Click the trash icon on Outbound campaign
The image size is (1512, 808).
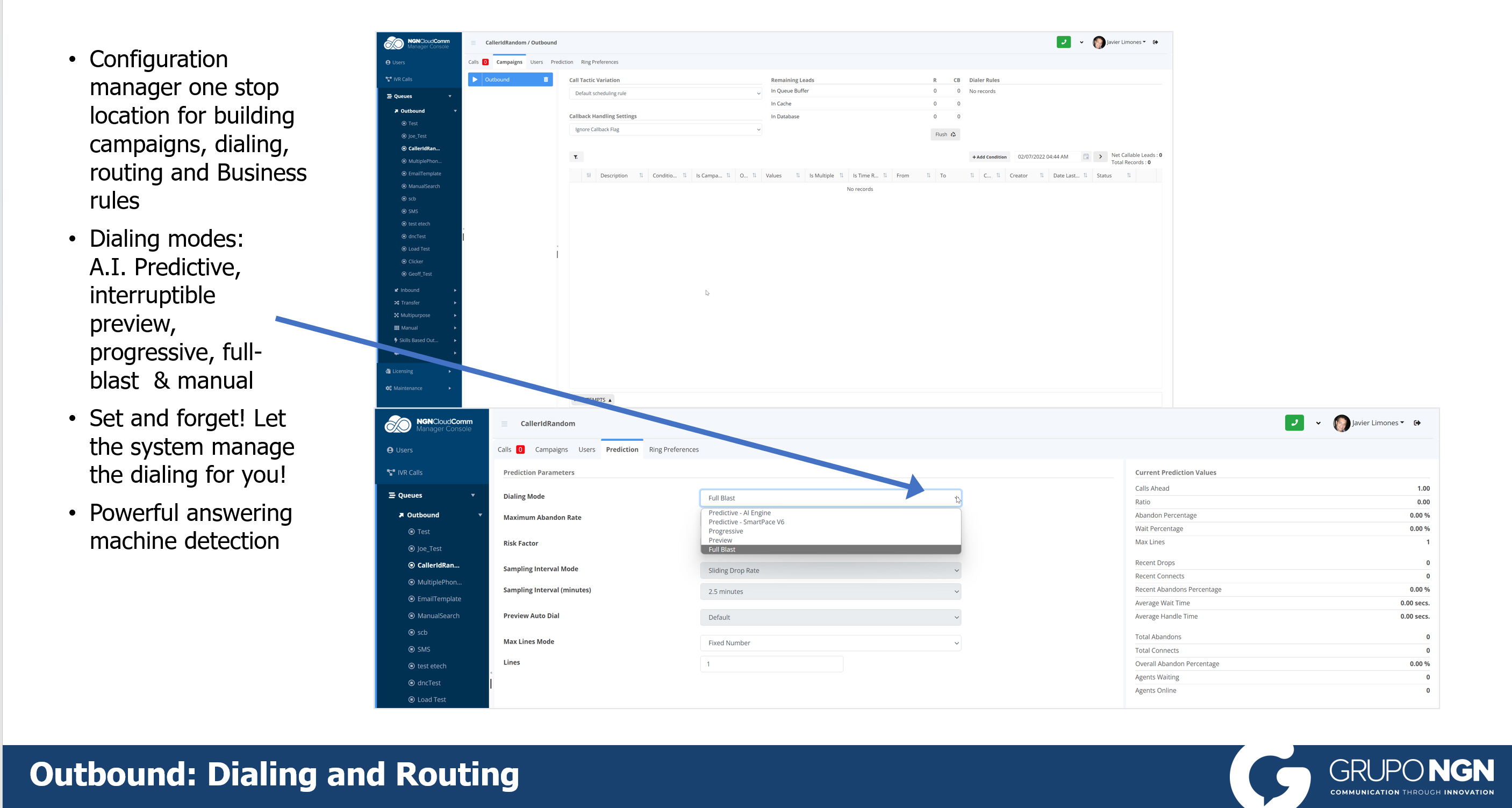tap(545, 80)
